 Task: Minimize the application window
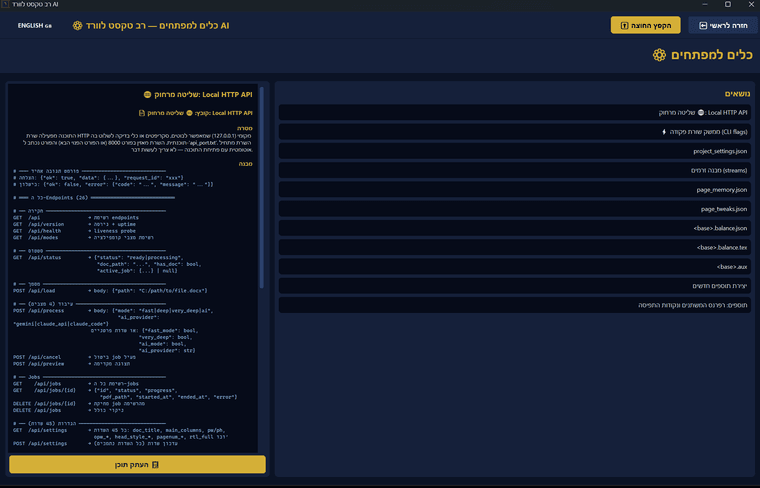click(x=705, y=4)
